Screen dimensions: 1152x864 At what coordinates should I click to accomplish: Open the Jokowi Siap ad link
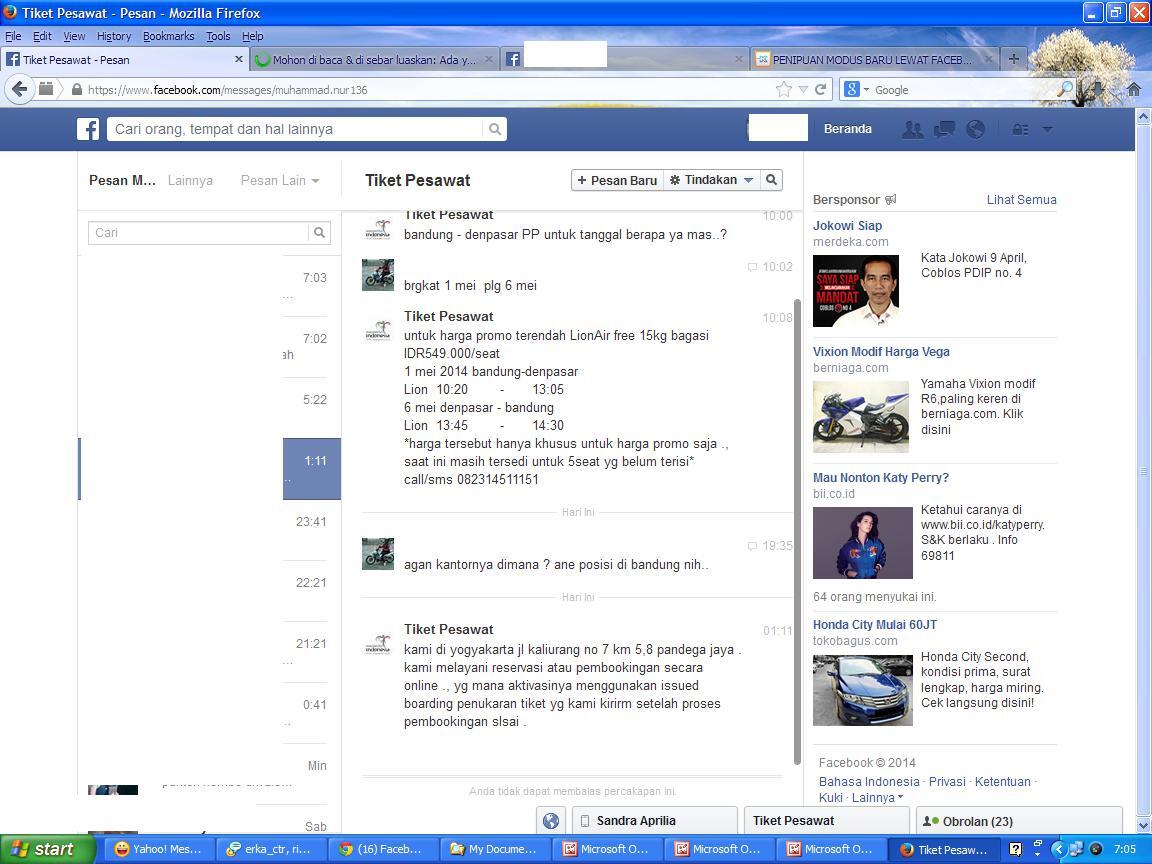(x=847, y=226)
